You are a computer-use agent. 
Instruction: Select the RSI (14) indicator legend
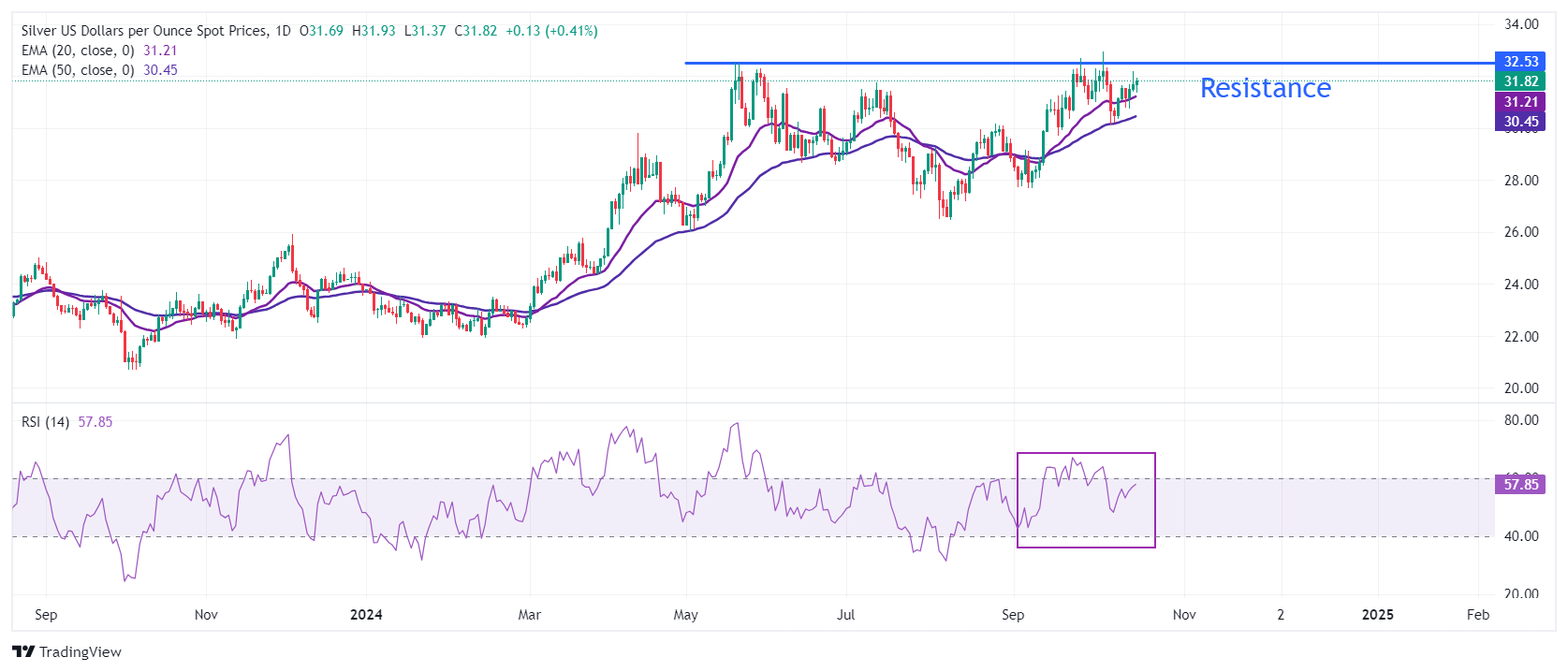pos(45,422)
